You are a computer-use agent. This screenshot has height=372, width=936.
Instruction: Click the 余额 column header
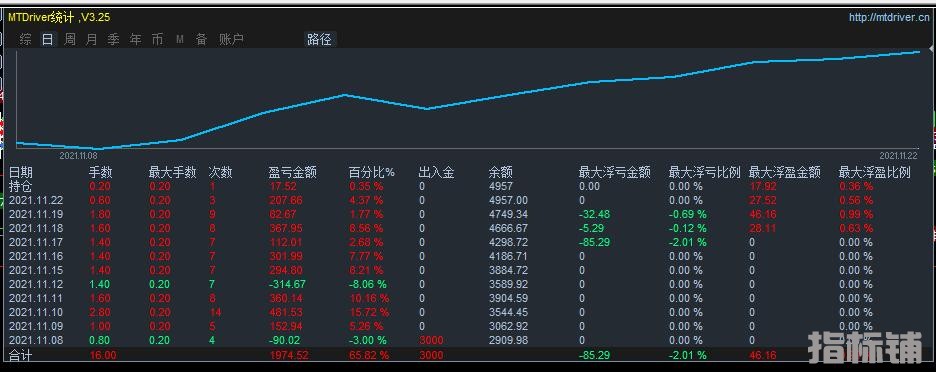click(x=500, y=173)
